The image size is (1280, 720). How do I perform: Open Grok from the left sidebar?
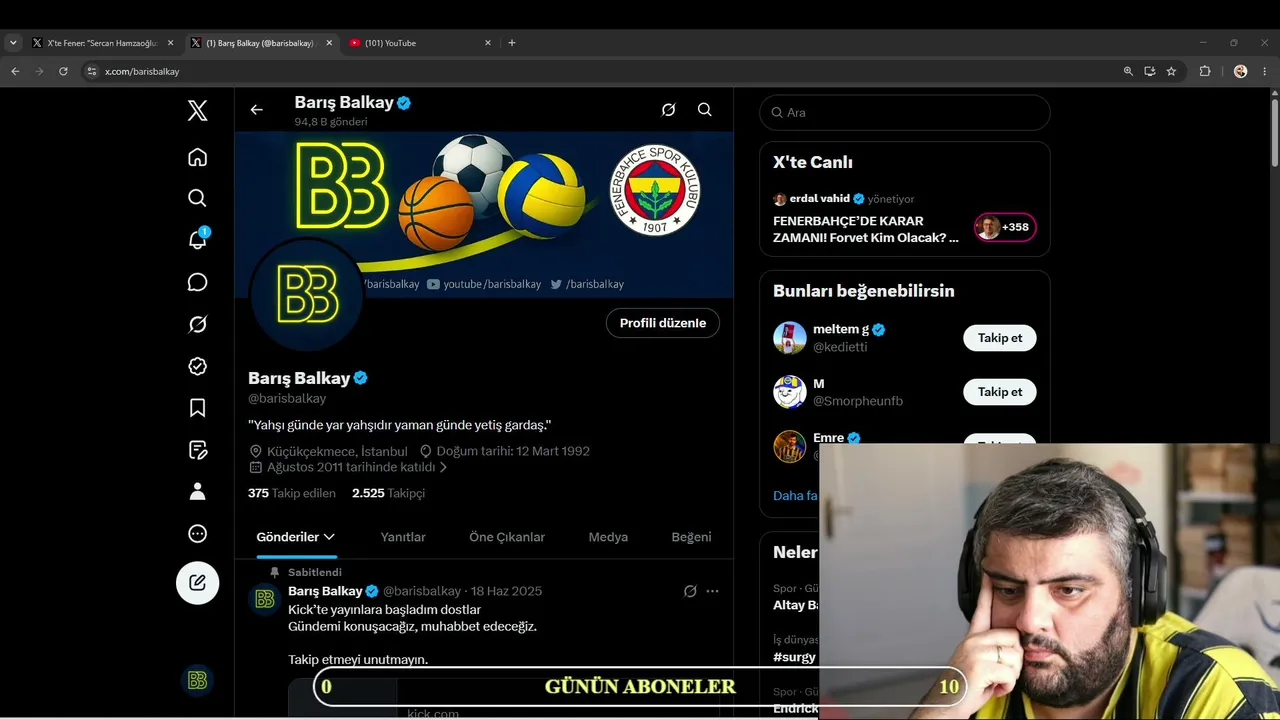click(x=198, y=324)
